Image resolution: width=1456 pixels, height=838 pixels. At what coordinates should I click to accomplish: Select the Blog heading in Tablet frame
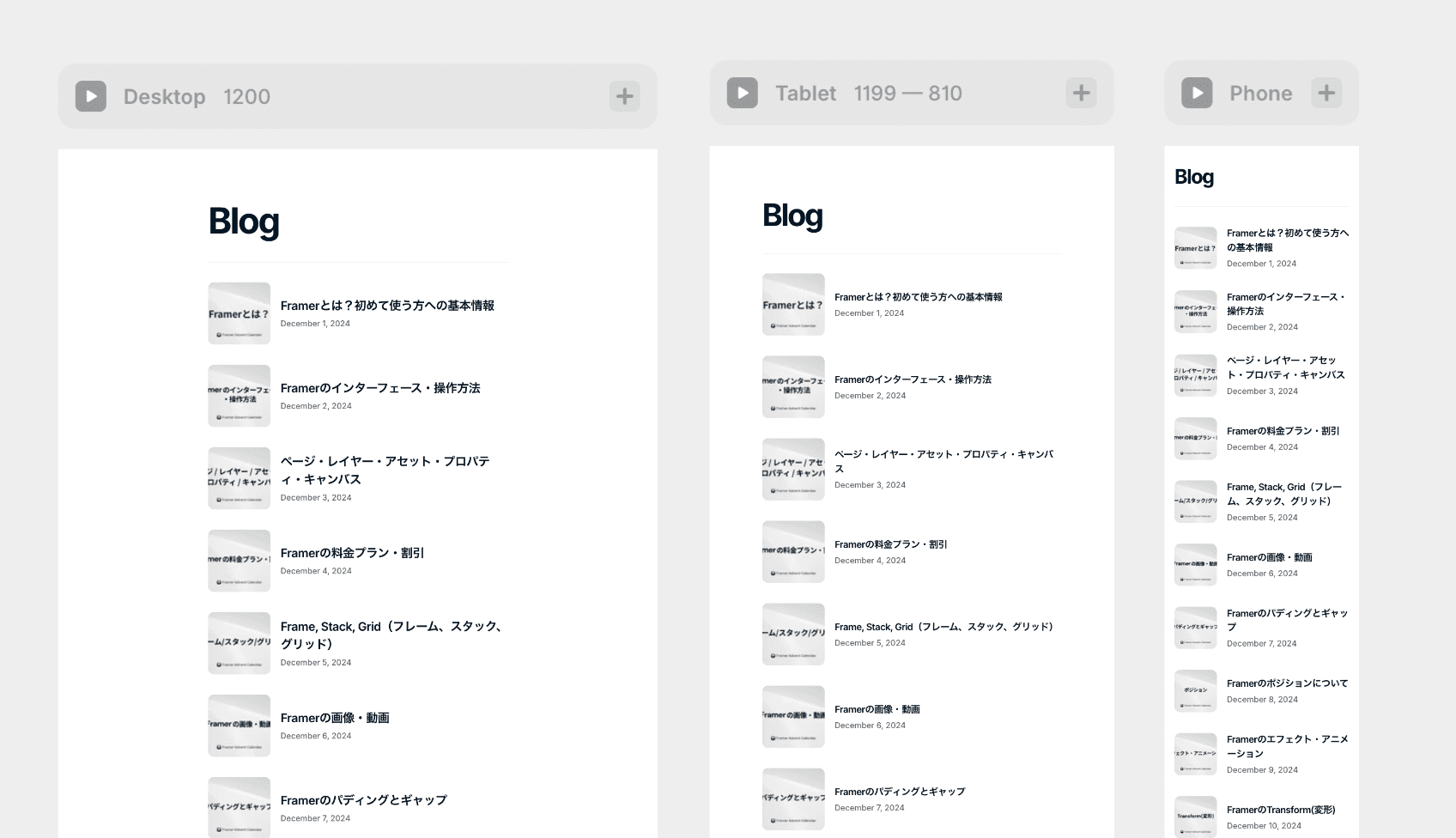(x=792, y=216)
